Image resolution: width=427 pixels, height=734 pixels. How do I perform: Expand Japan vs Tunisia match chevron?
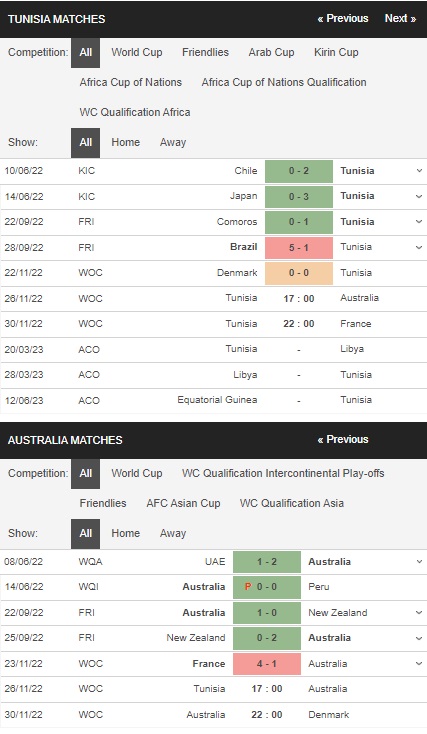point(419,197)
